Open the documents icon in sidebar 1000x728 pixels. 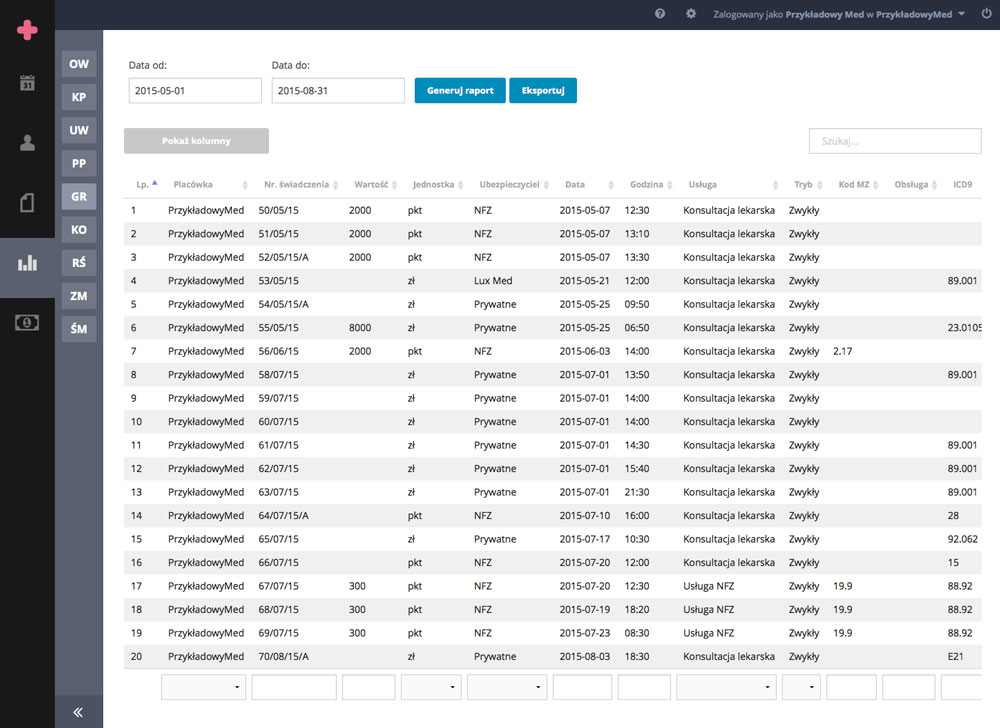pyautogui.click(x=27, y=203)
